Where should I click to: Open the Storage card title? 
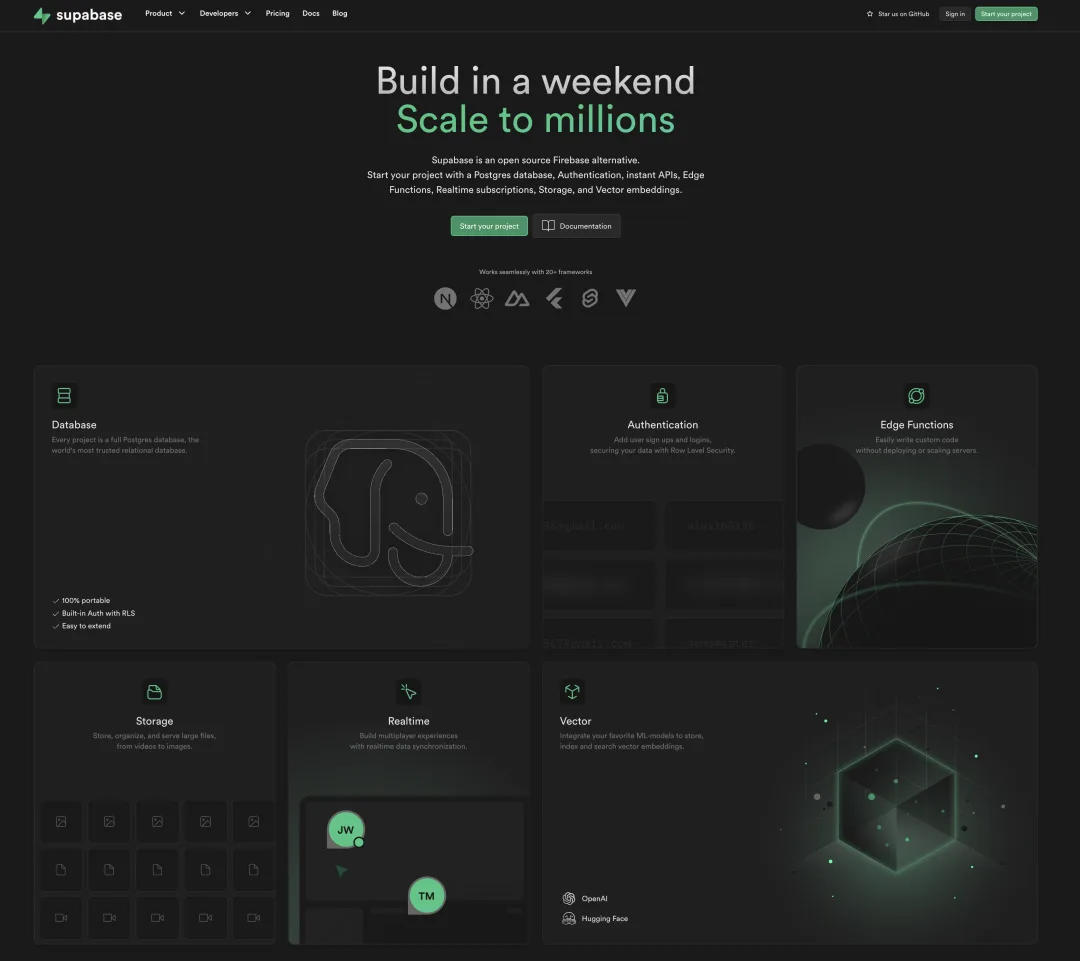click(154, 721)
